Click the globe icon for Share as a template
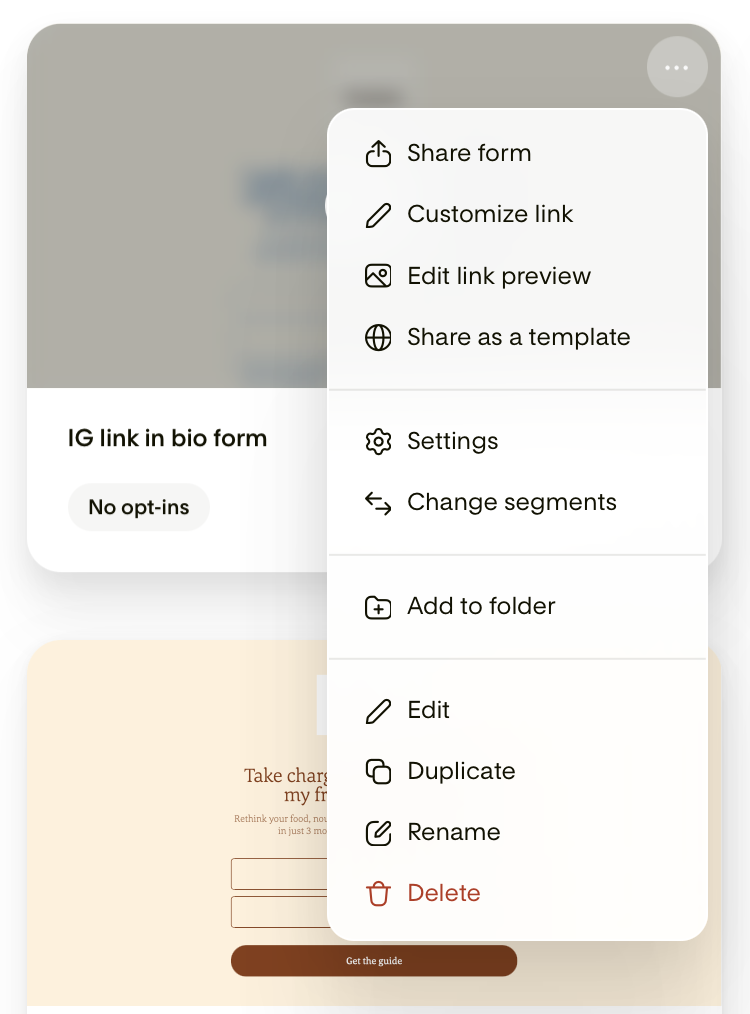Viewport: 750px width, 1014px height. tap(378, 338)
